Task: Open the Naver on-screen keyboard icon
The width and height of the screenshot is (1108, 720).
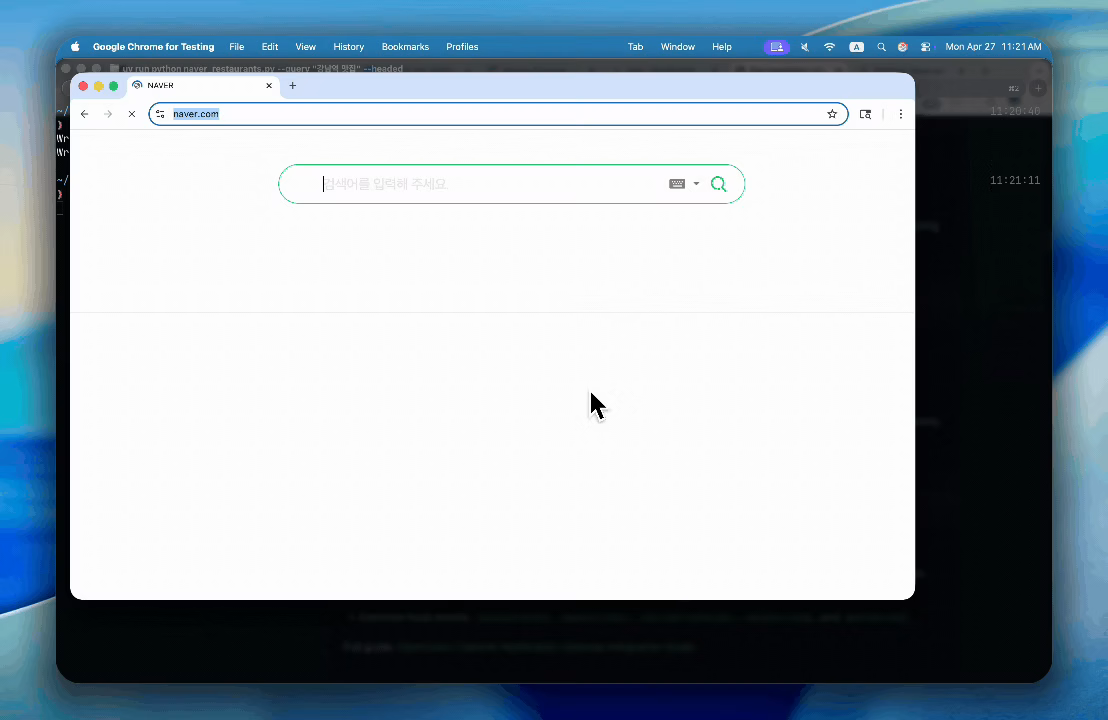Action: (677, 184)
